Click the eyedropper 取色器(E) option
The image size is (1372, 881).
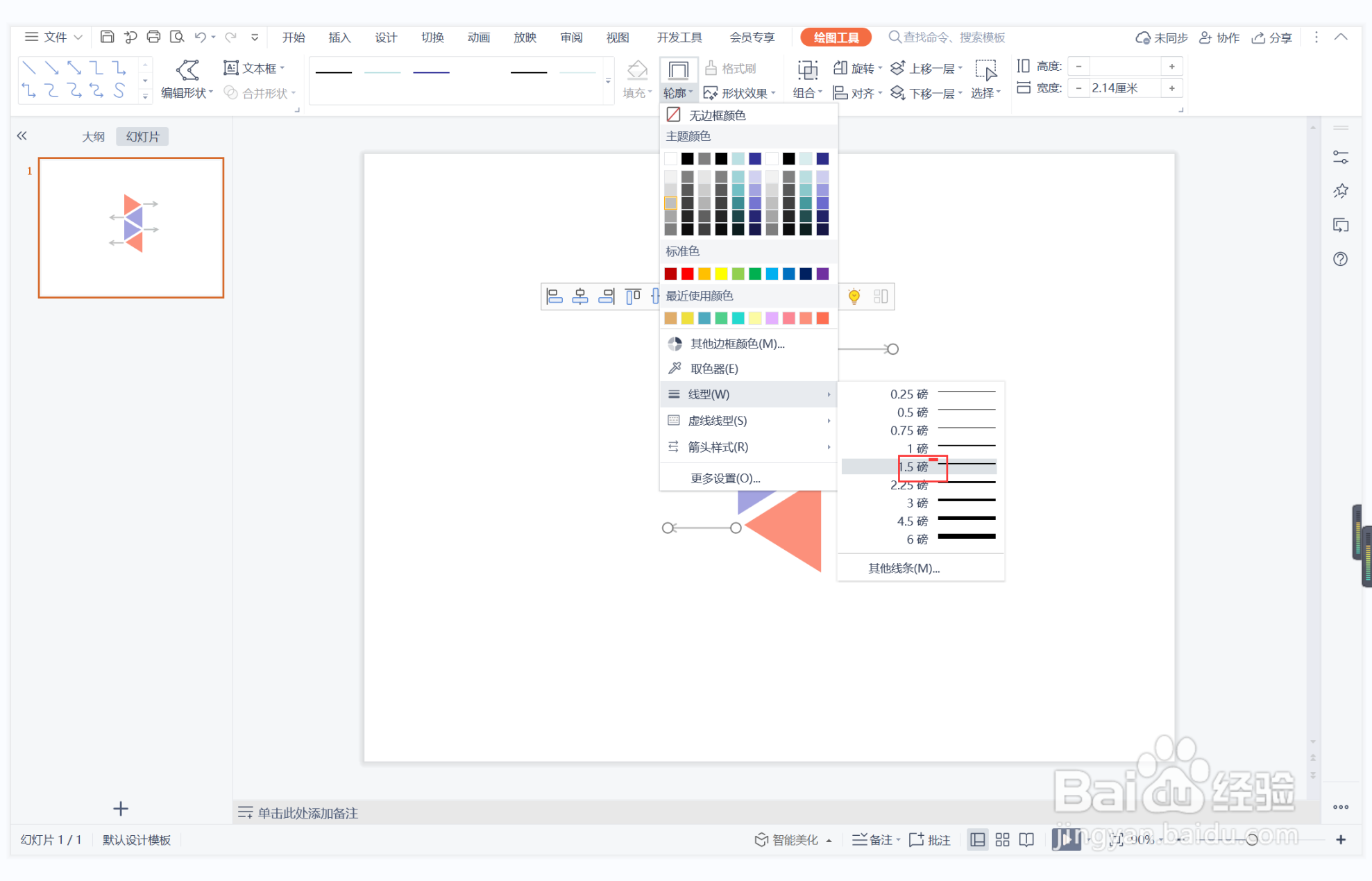[713, 369]
